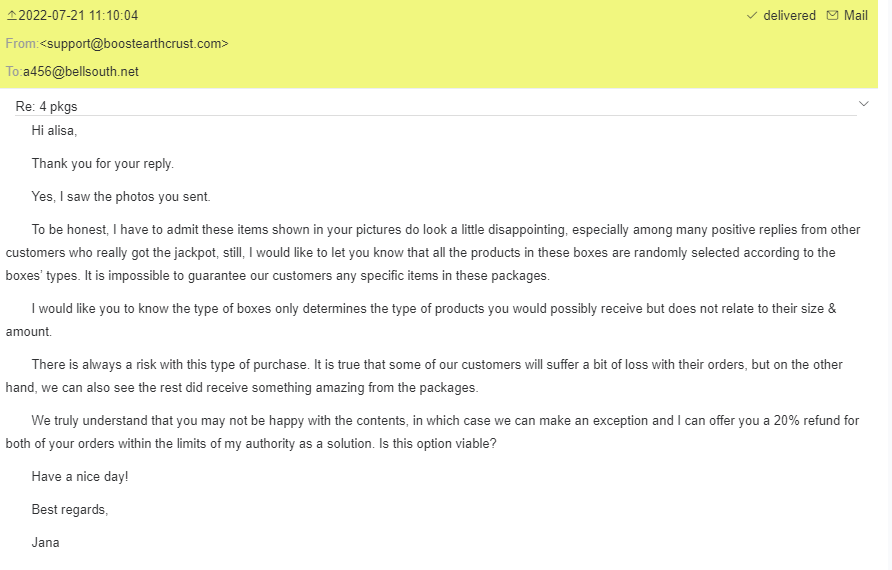Click the "Thank you for your reply." line
Viewport: 892px width, 570px height.
[102, 164]
